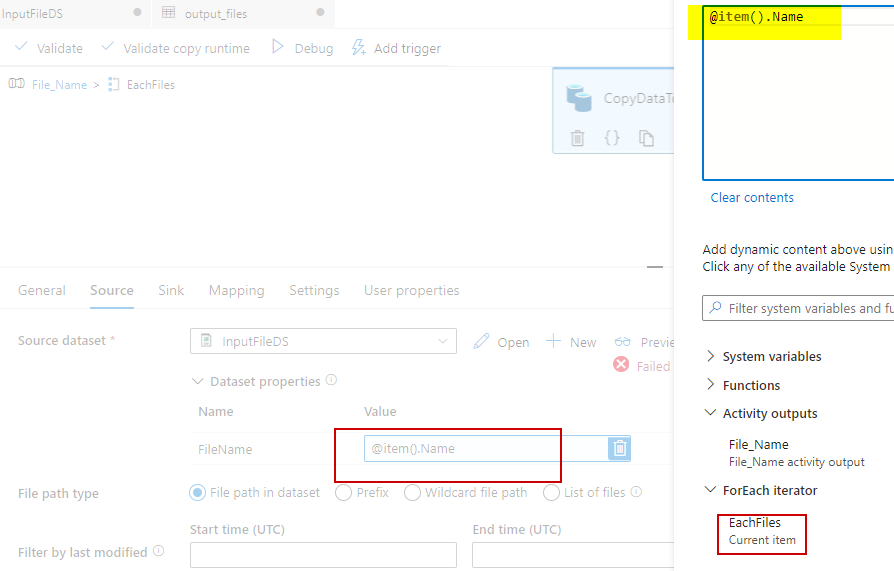Viewport: 894px width, 571px height.
Task: Show List of files info icon
Action: [x=637, y=491]
